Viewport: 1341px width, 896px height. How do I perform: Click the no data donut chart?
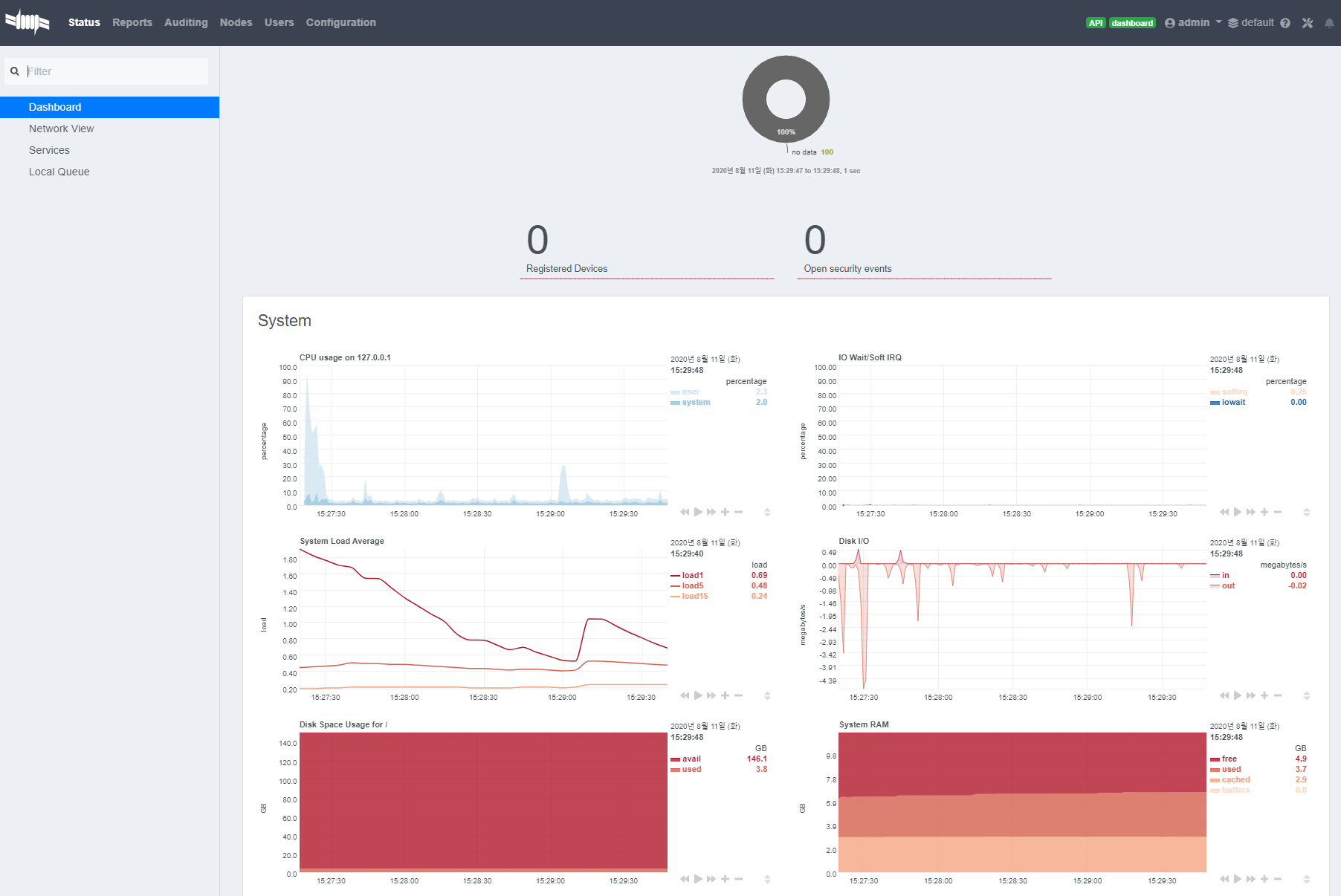tap(786, 99)
